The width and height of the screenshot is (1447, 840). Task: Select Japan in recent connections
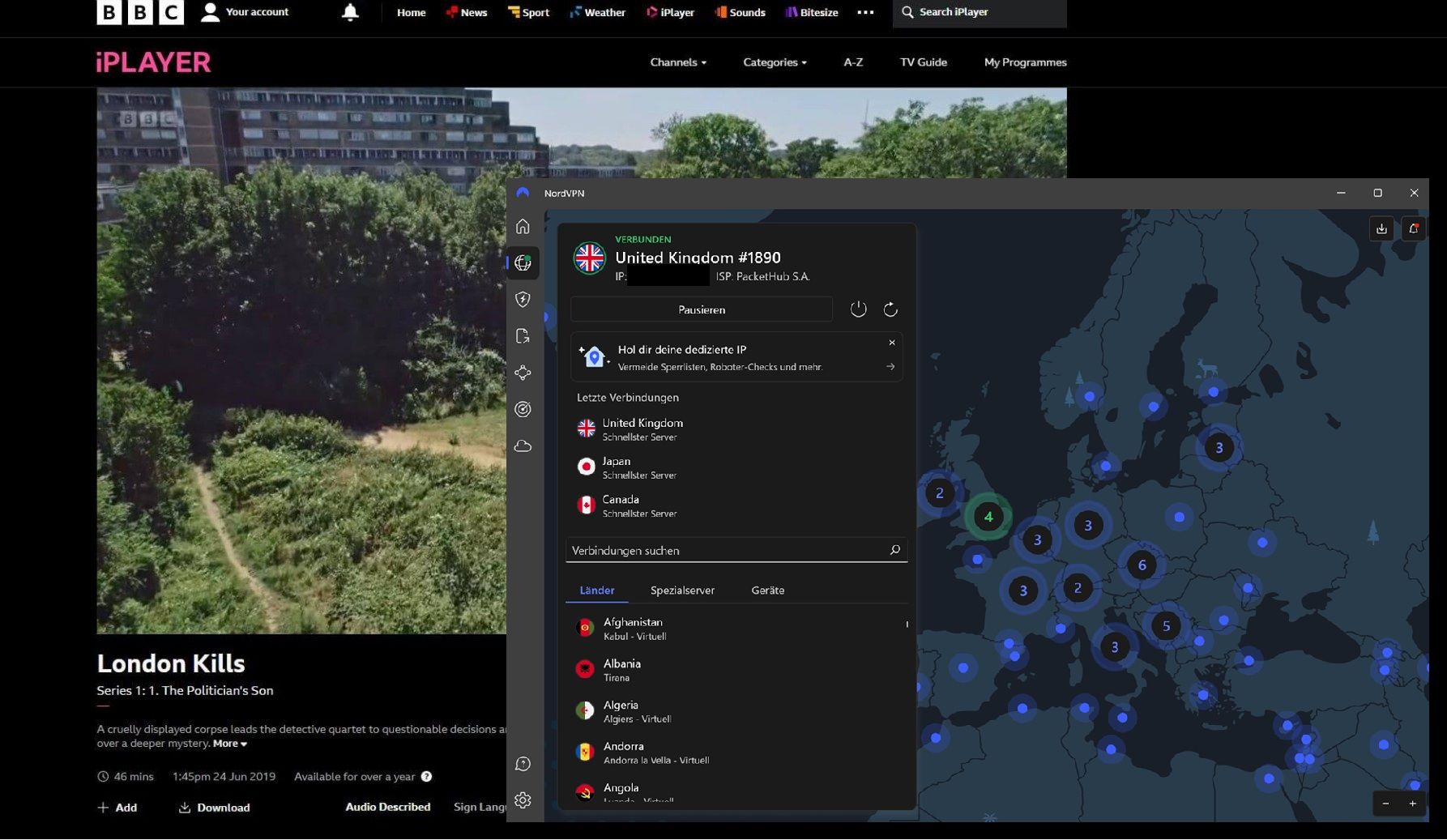tap(736, 467)
